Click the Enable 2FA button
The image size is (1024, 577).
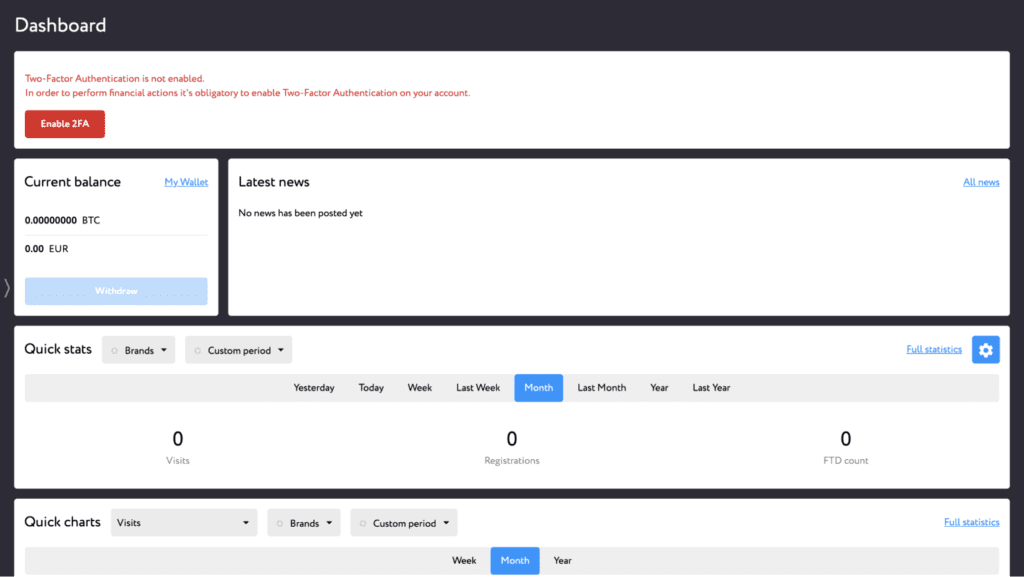point(64,124)
